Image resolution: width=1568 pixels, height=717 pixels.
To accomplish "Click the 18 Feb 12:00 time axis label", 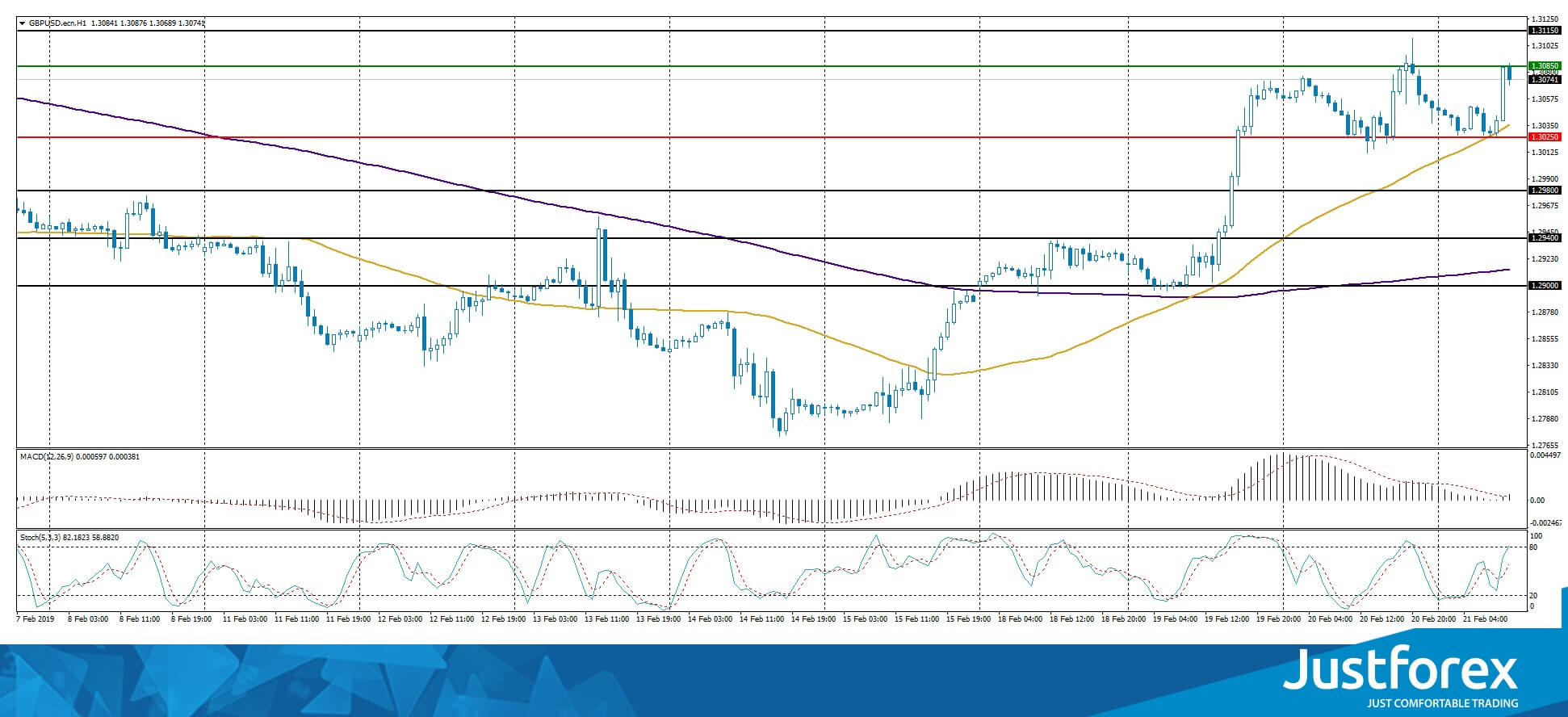I will point(1071,619).
